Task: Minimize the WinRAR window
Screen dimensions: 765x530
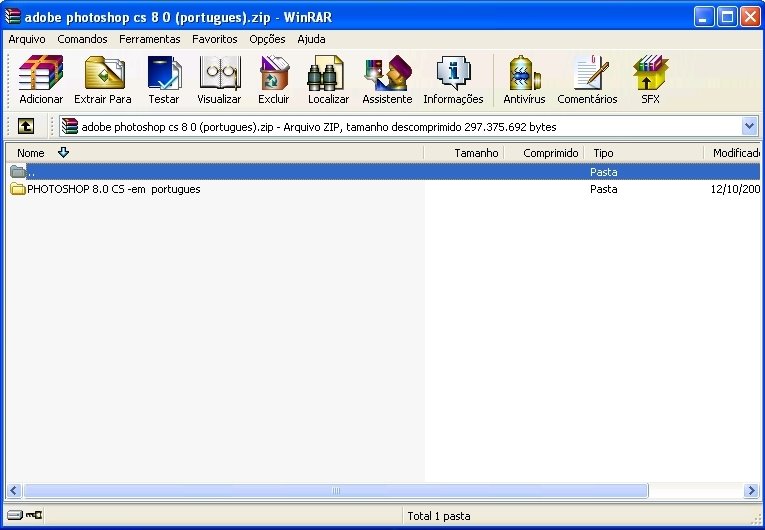Action: (704, 17)
